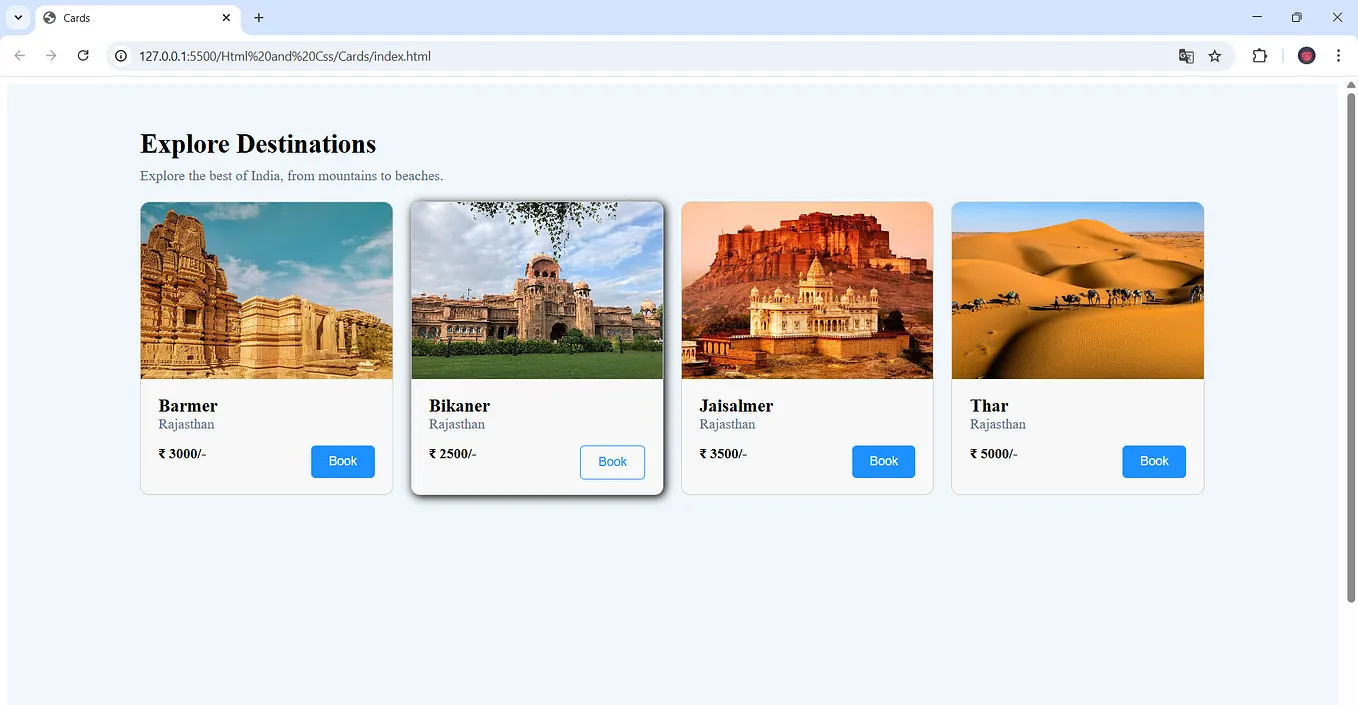Click the address bar URL field
This screenshot has width=1358, height=705.
coord(400,56)
